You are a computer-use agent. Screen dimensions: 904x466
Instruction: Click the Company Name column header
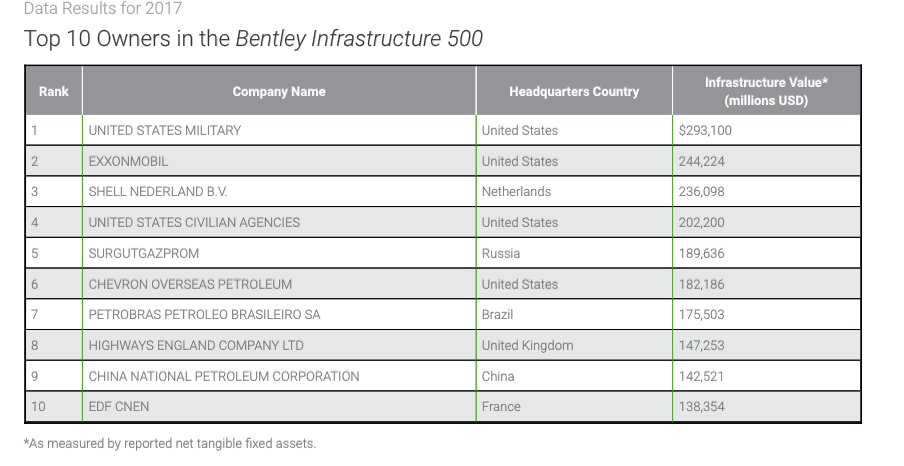tap(279, 91)
